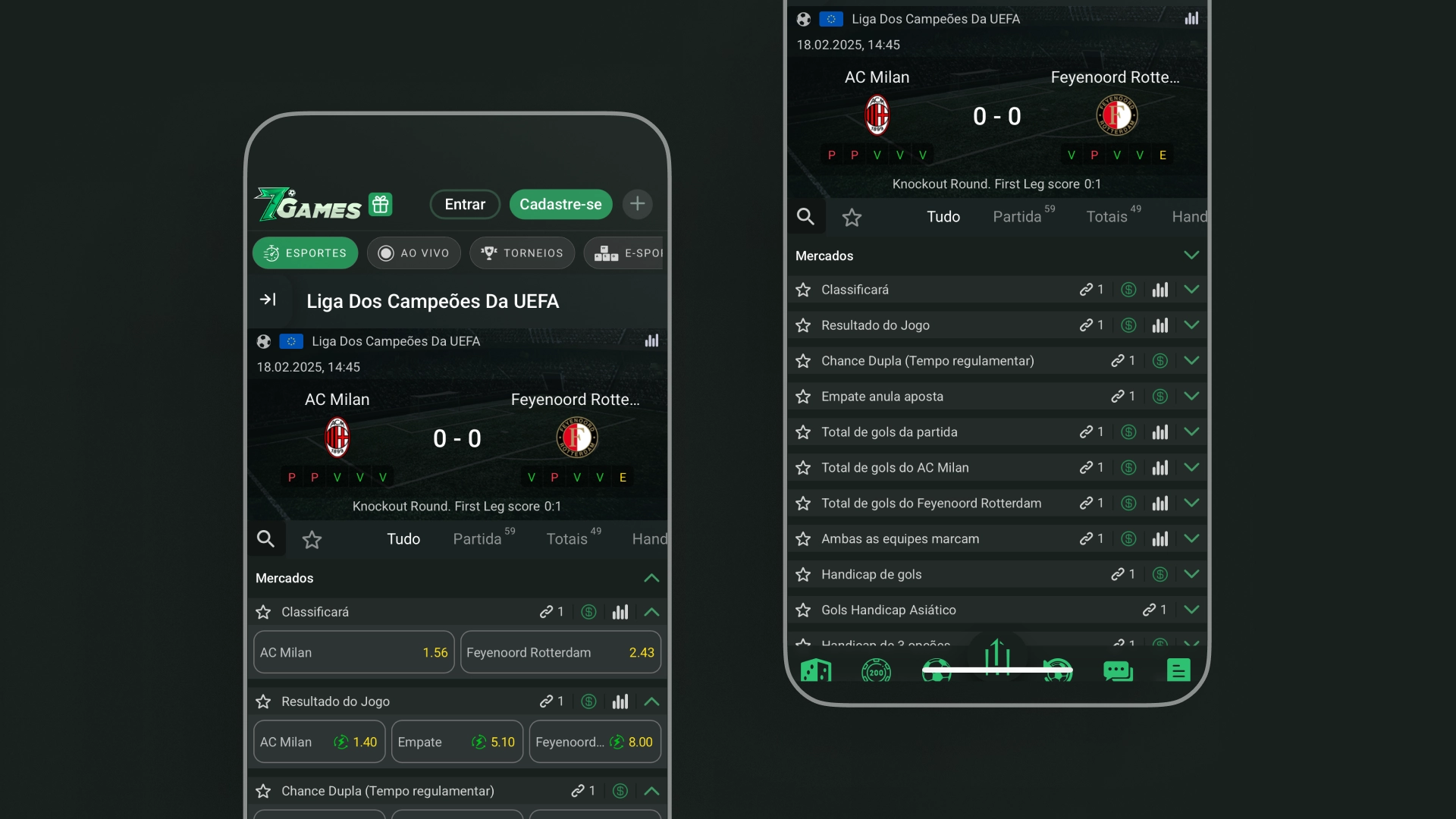Open the gift box promotions icon

pos(381,204)
